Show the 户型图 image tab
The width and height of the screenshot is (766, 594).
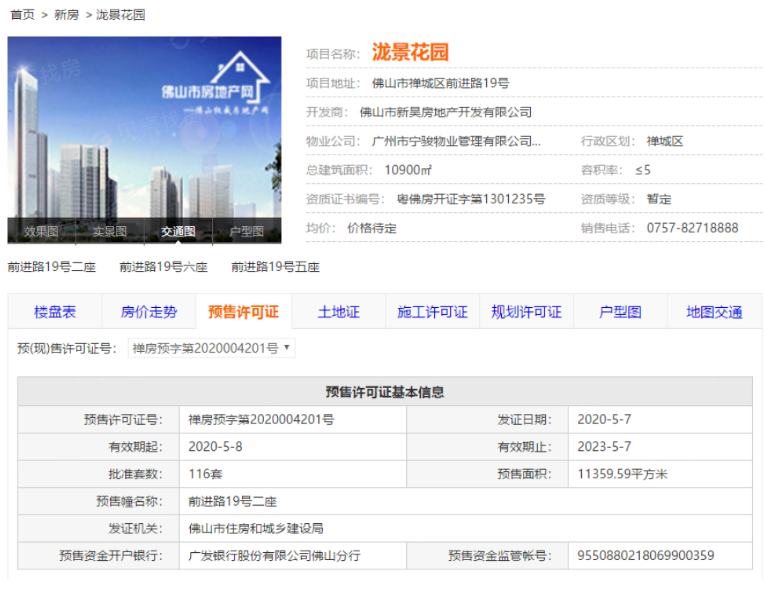click(x=247, y=231)
